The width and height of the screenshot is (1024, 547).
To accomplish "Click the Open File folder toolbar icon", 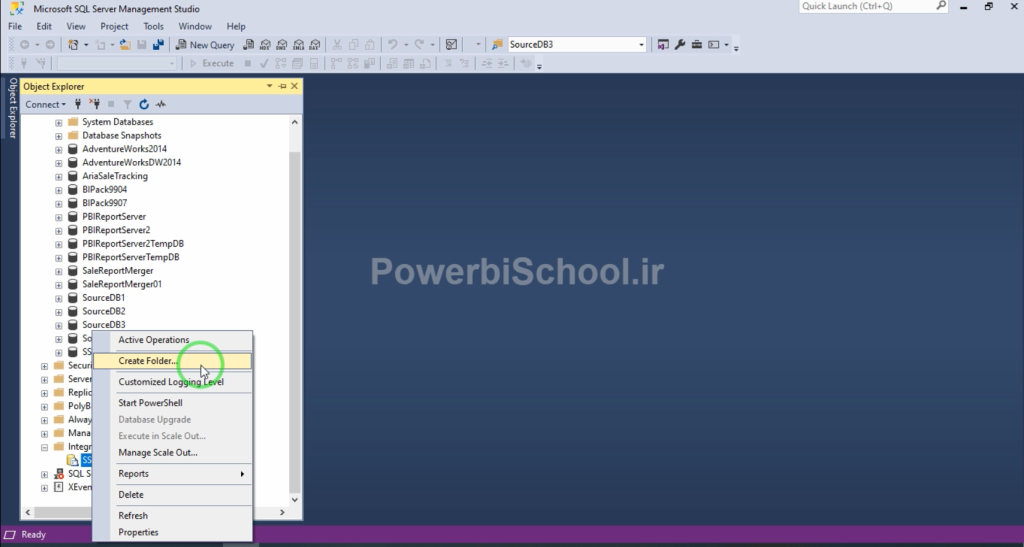I will [x=125, y=45].
